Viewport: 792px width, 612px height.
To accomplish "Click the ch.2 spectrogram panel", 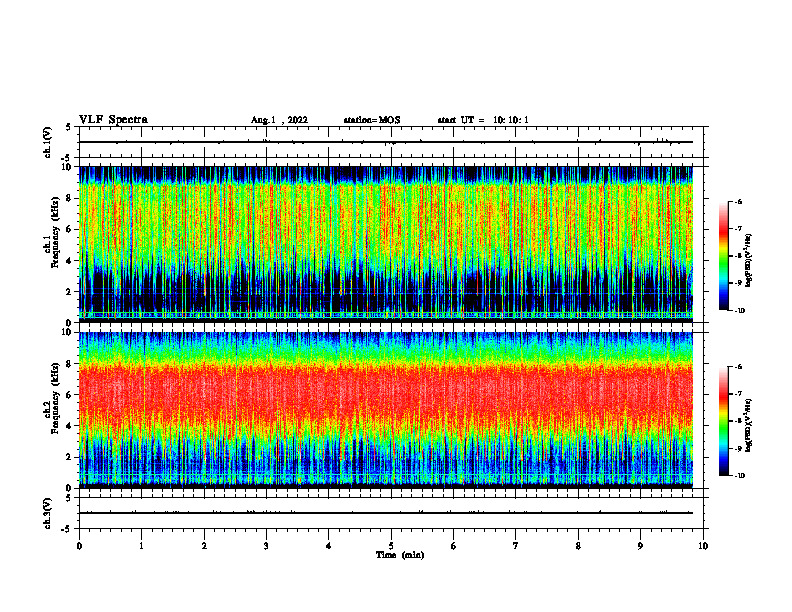I will (386, 410).
